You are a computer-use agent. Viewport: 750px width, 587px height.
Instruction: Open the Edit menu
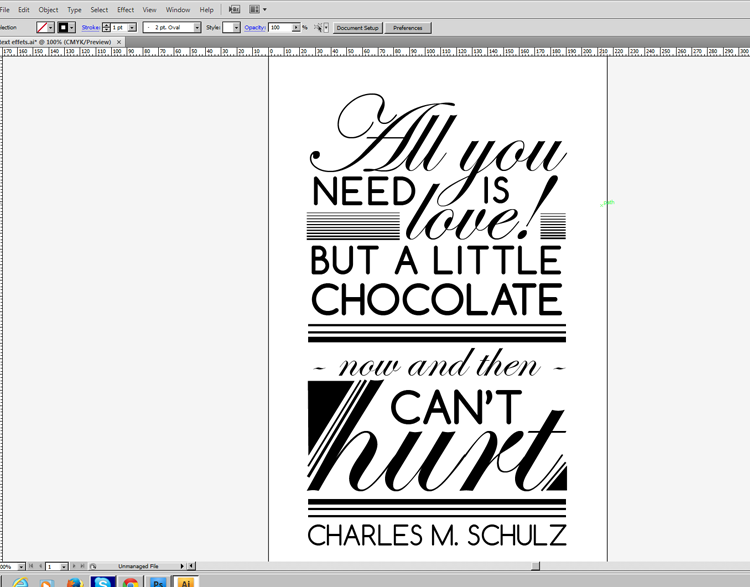point(23,10)
